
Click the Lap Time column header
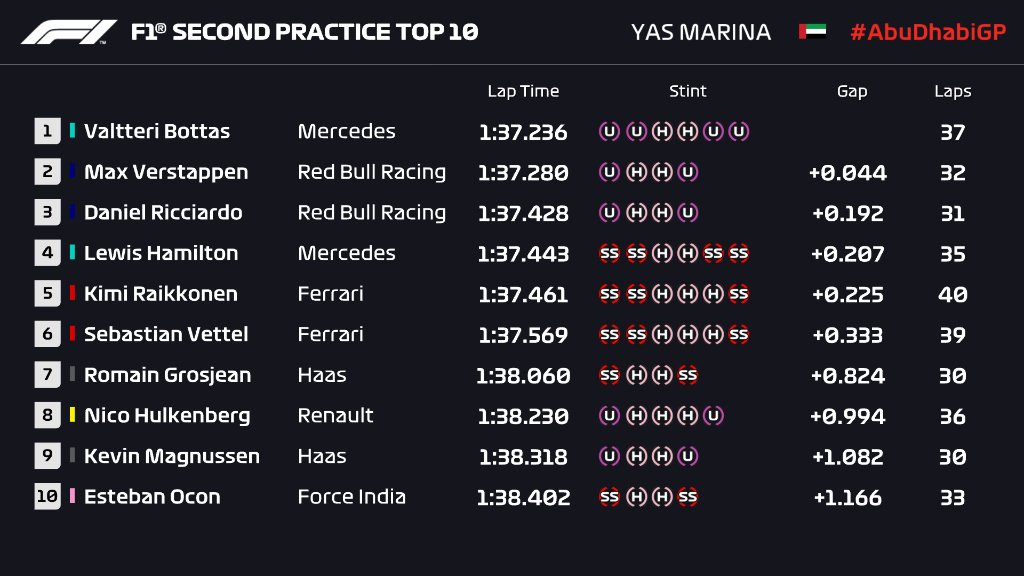click(523, 91)
